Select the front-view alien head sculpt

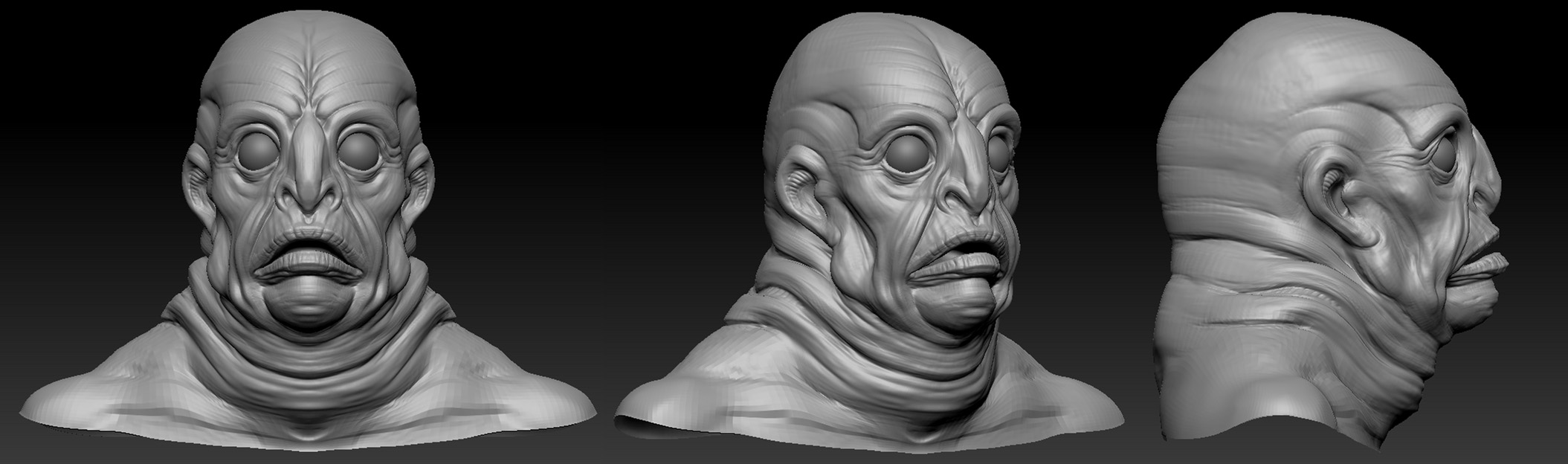pos(308,231)
